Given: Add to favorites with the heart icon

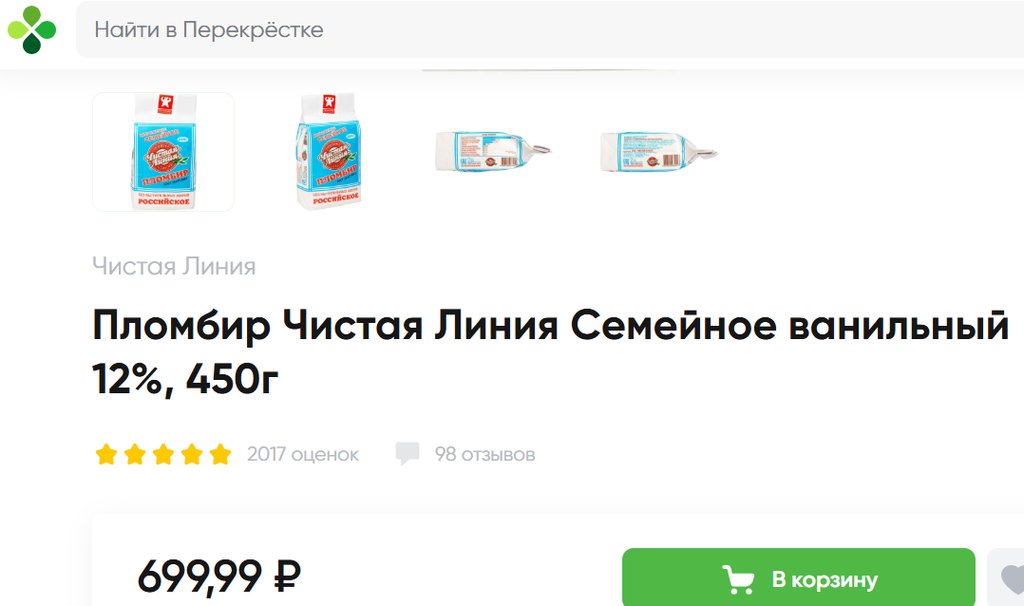Looking at the screenshot, I should point(1011,579).
